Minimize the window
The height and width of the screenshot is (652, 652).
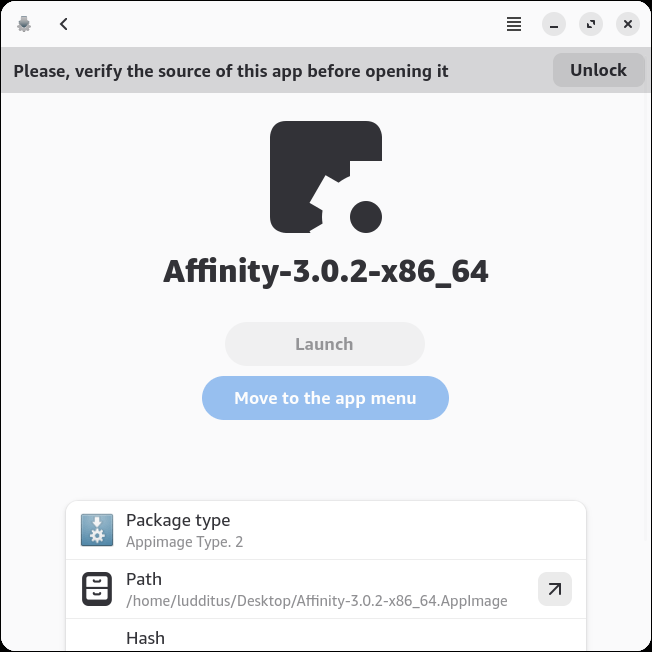(x=555, y=24)
